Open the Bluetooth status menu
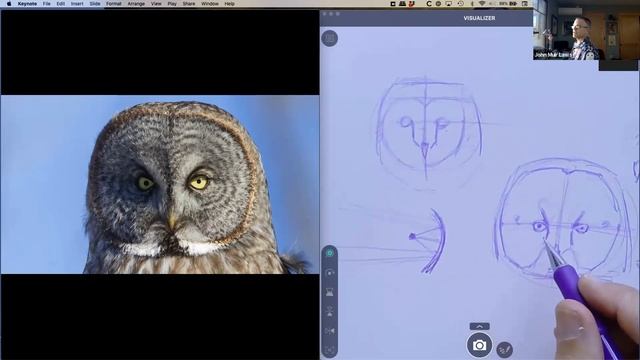The width and height of the screenshot is (640, 360). [472, 4]
